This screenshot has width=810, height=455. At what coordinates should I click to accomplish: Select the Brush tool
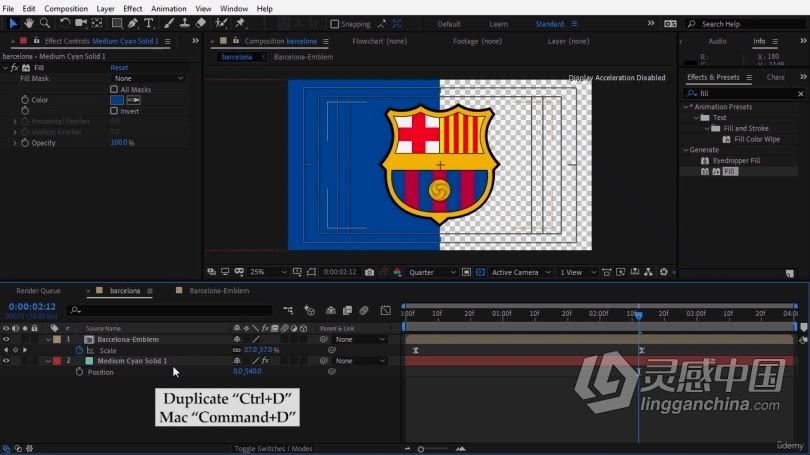[169, 23]
